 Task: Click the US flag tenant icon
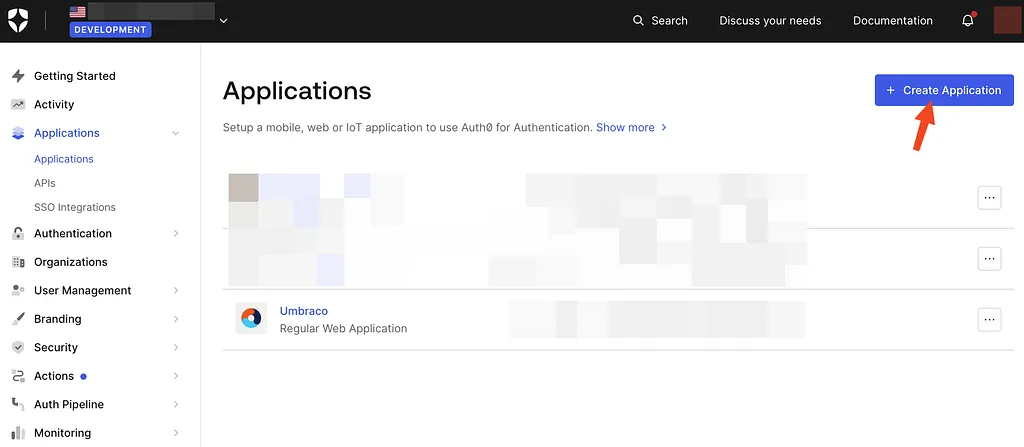tap(78, 11)
